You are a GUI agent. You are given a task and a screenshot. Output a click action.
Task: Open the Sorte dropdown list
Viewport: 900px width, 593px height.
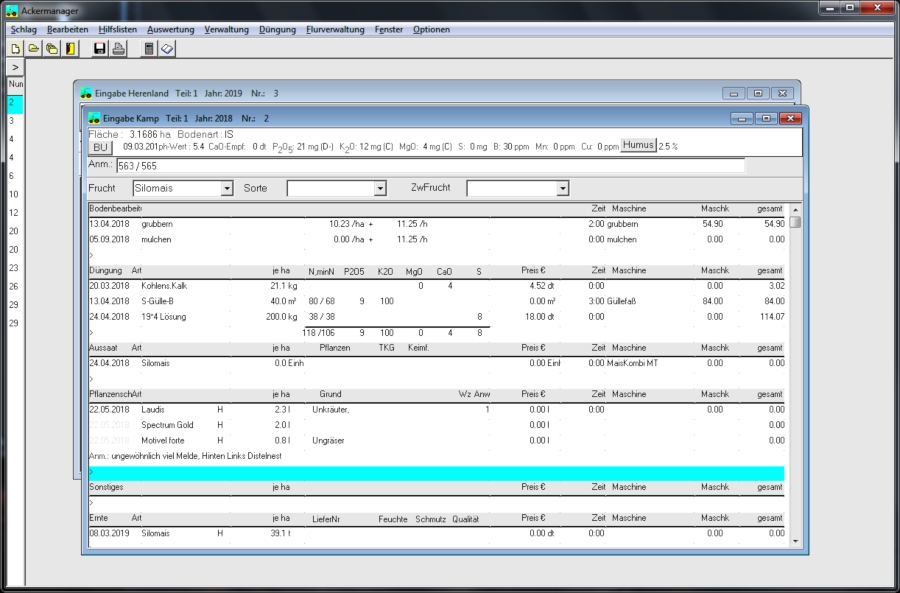pyautogui.click(x=380, y=188)
